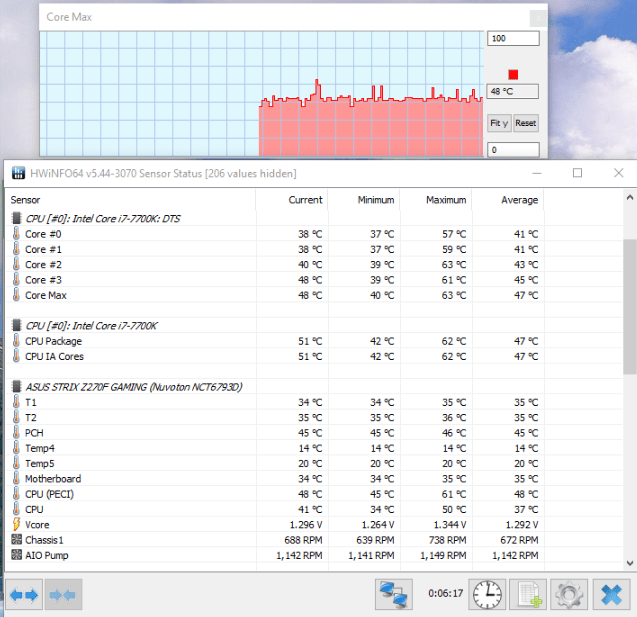Click the ASUS STRIX Z270F chip icon
Screen dimensions: 637x617
coord(17,387)
